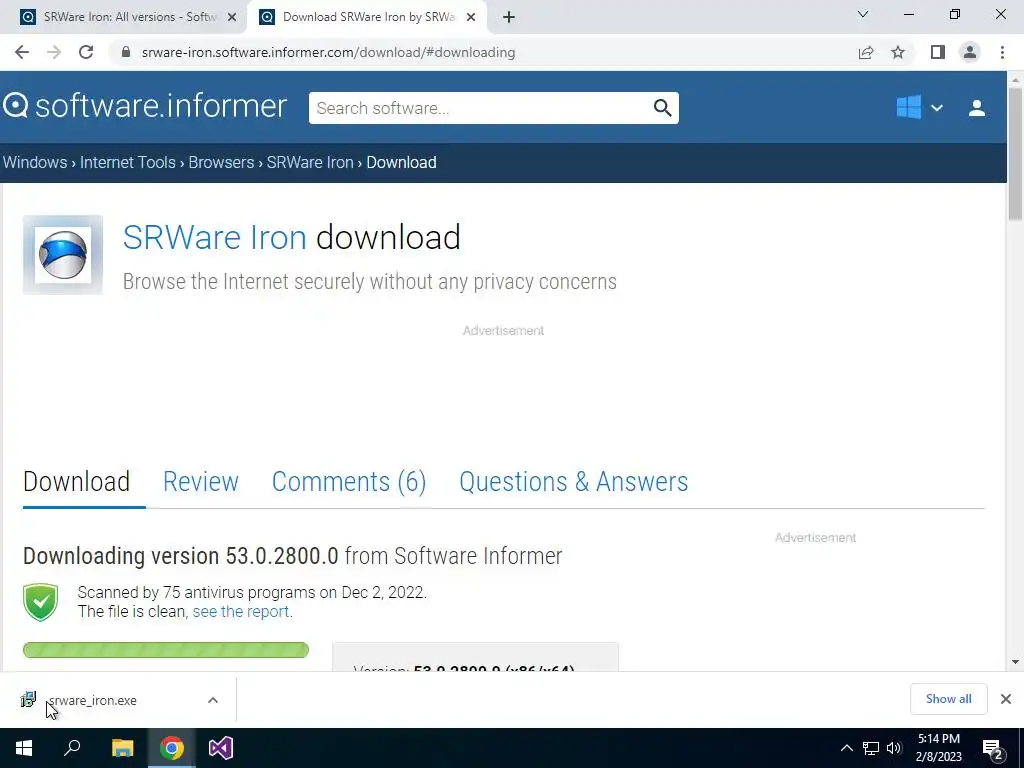Image resolution: width=1024 pixels, height=768 pixels.
Task: Go to Internet Tools breadcrumb
Action: [128, 163]
